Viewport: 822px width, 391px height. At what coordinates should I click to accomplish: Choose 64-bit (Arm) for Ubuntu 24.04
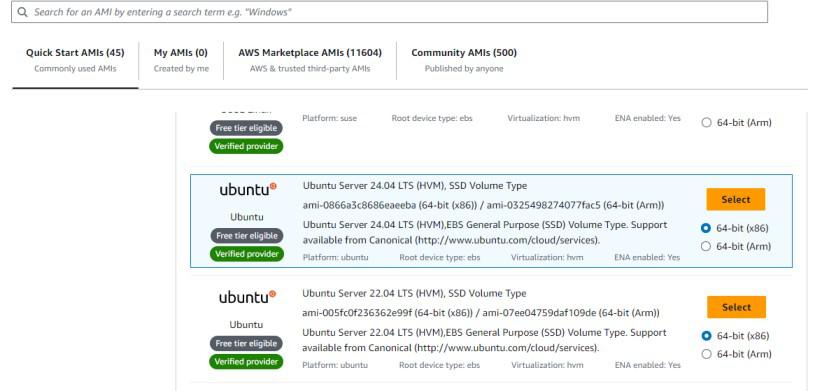[706, 246]
